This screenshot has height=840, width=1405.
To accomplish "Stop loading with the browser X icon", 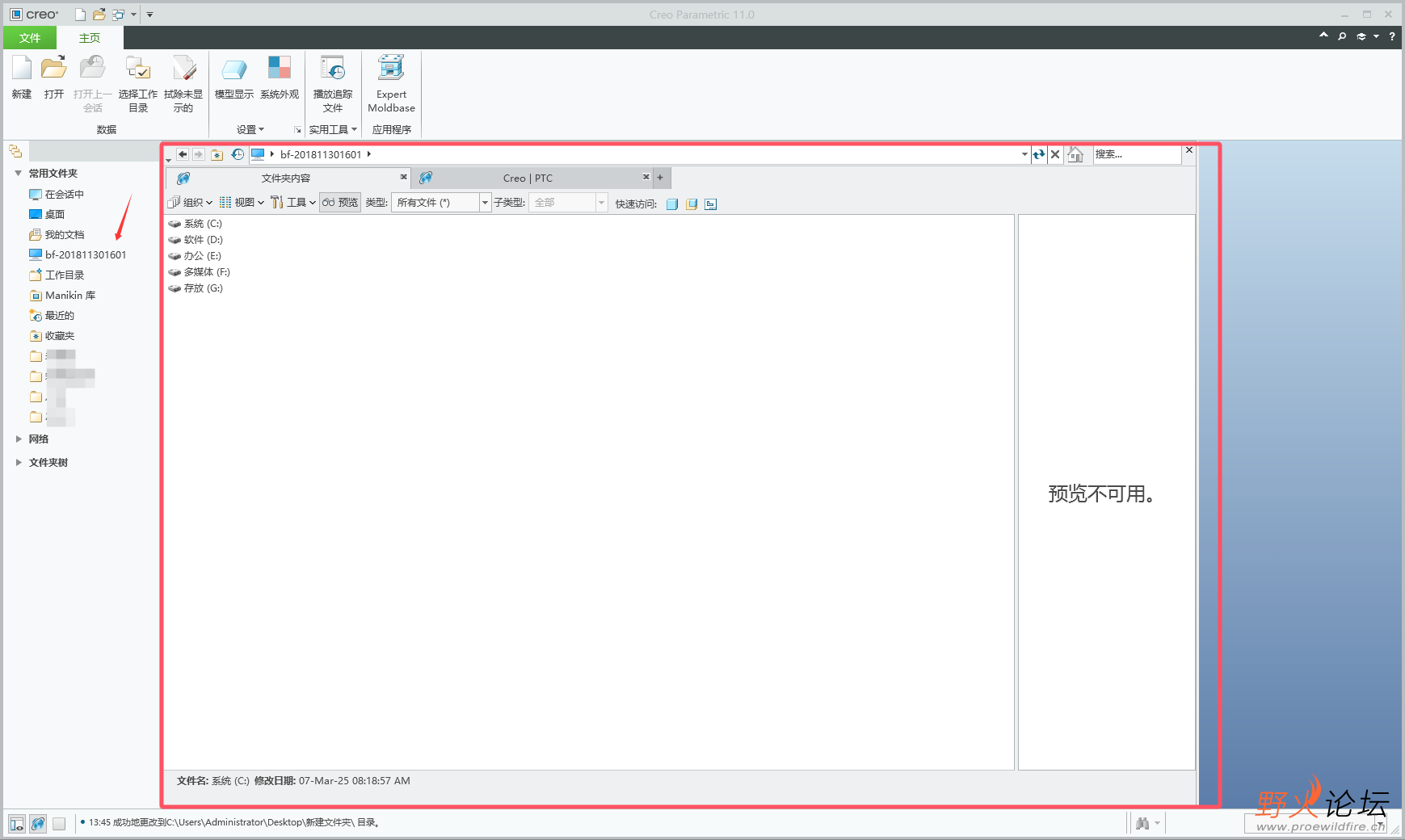I will point(1055,154).
